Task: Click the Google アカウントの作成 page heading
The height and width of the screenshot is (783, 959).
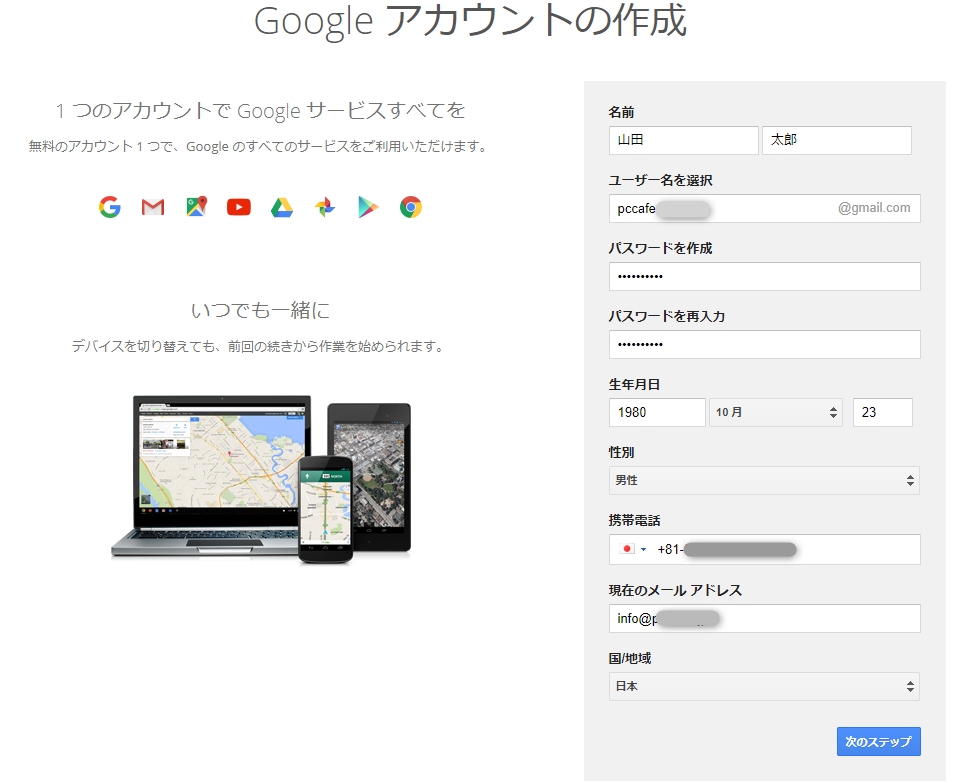Action: click(x=470, y=21)
